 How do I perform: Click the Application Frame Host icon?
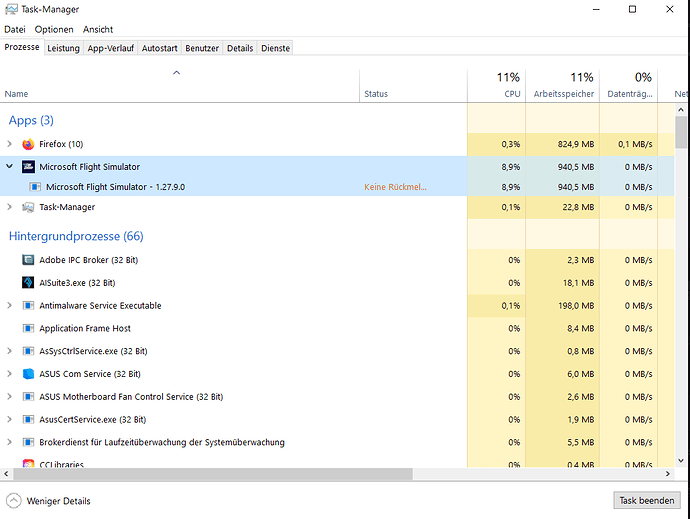28,329
